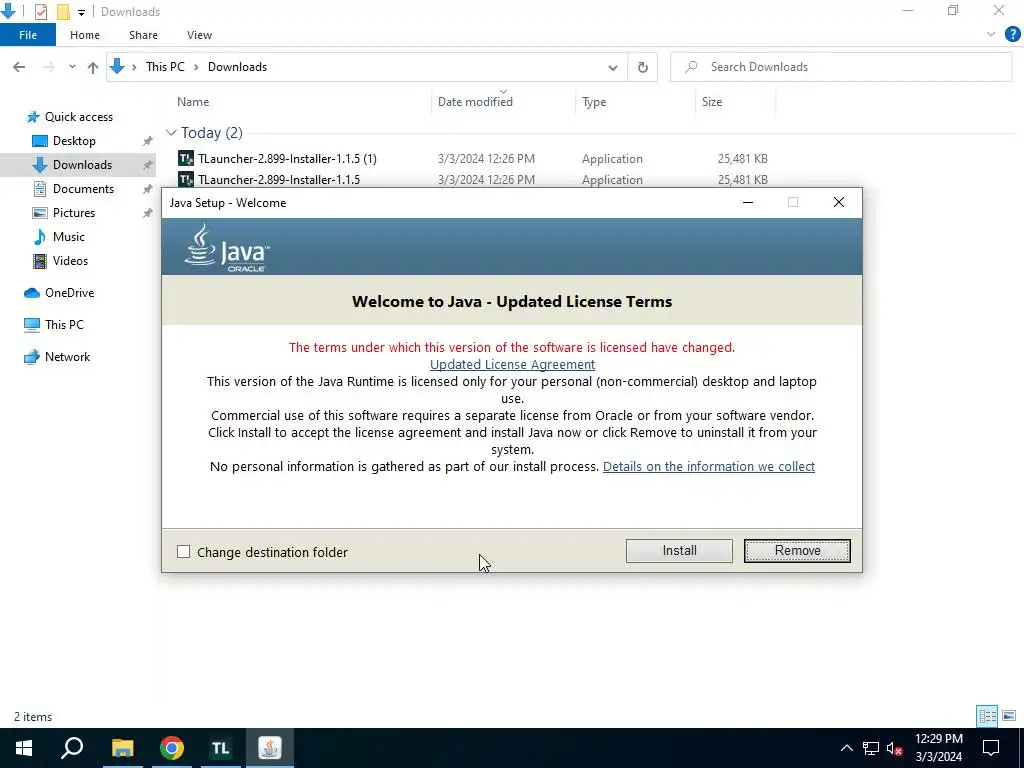
Task: Open Google Chrome from the taskbar
Action: pyautogui.click(x=172, y=748)
